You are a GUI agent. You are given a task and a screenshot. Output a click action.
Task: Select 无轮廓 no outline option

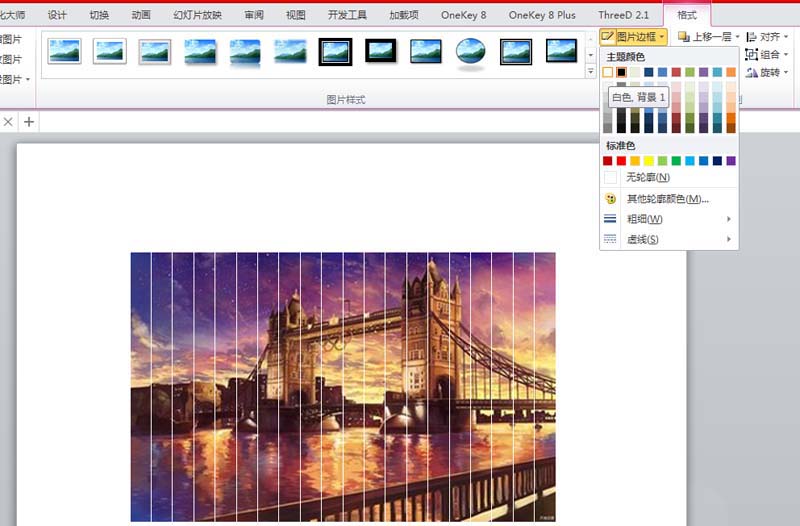pyautogui.click(x=647, y=177)
